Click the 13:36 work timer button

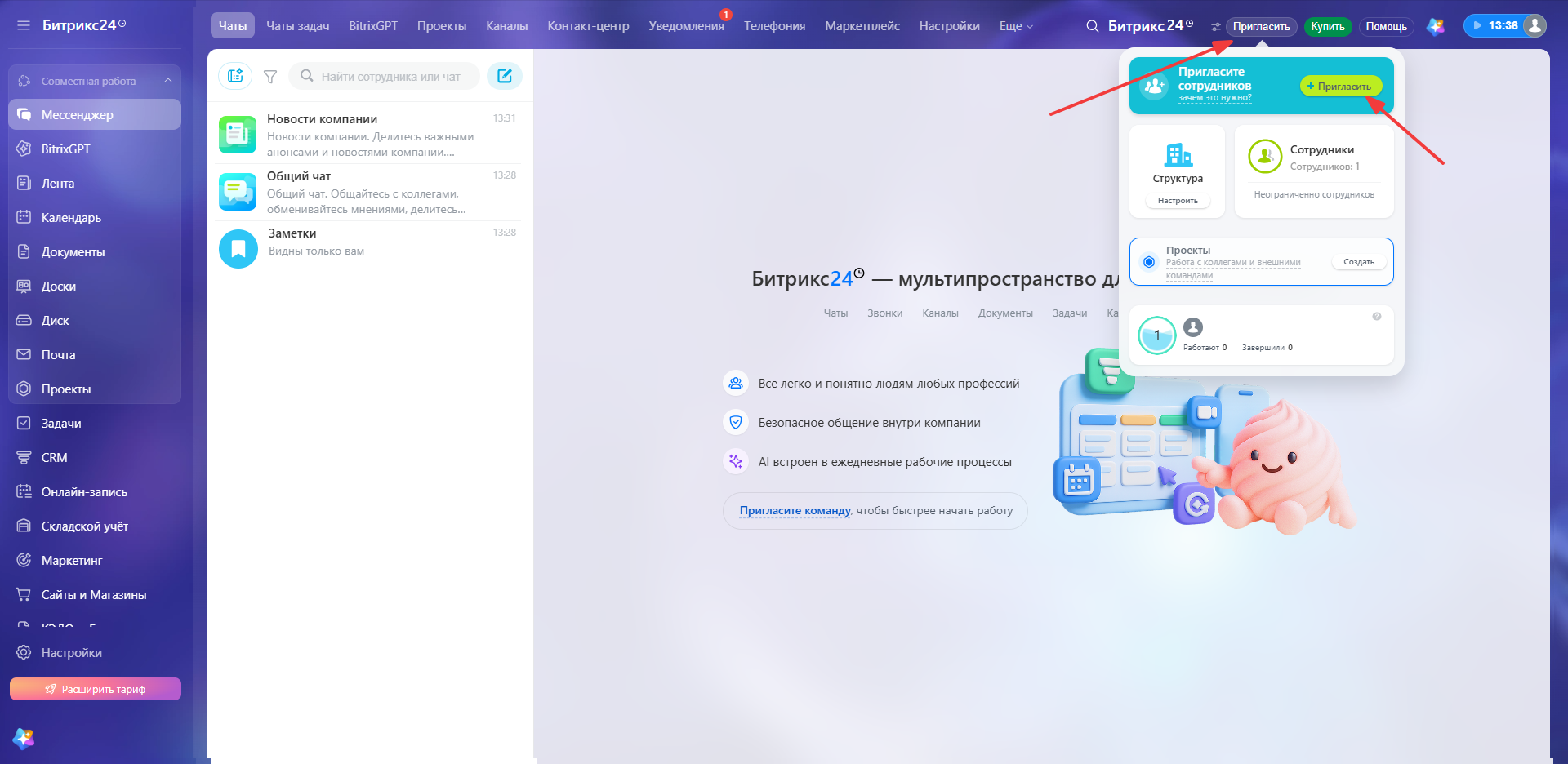pos(1494,26)
